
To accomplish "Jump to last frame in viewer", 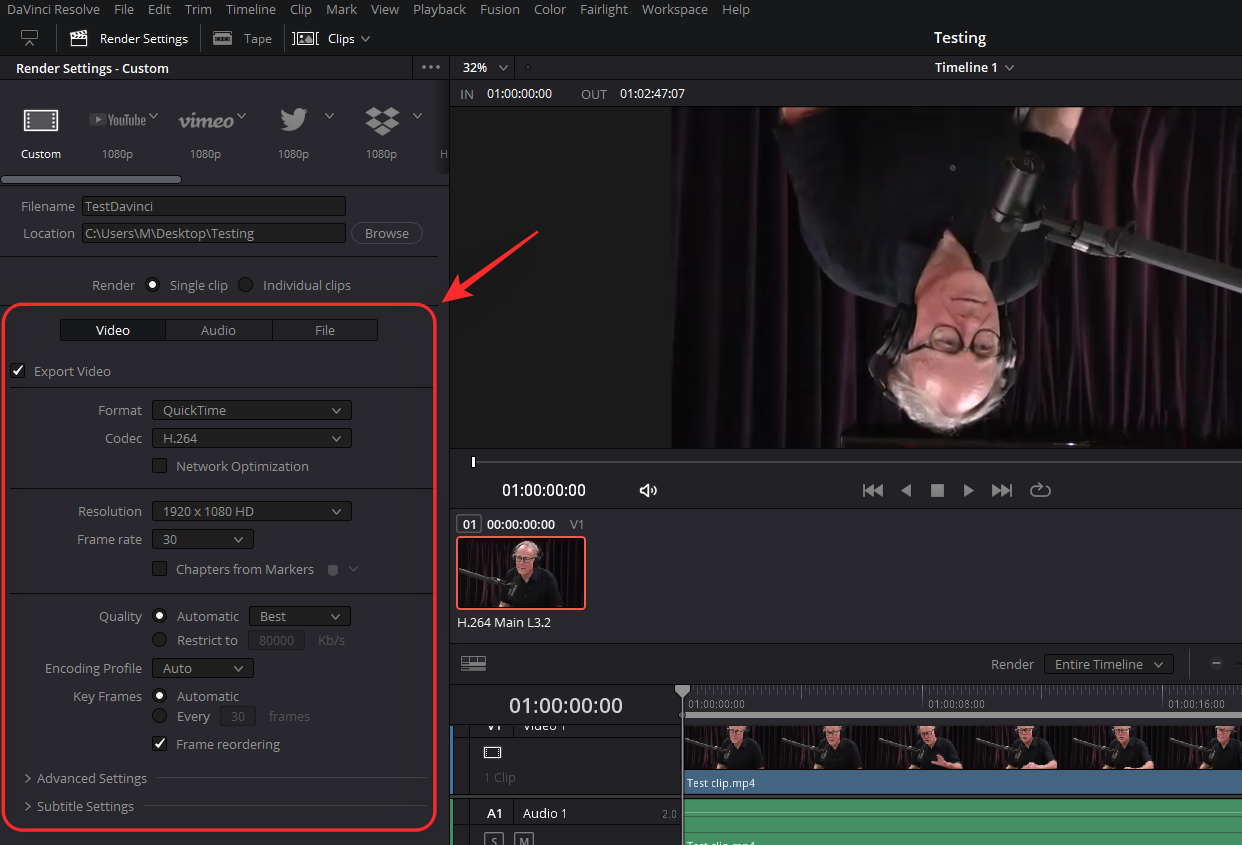I will pos(1002,490).
